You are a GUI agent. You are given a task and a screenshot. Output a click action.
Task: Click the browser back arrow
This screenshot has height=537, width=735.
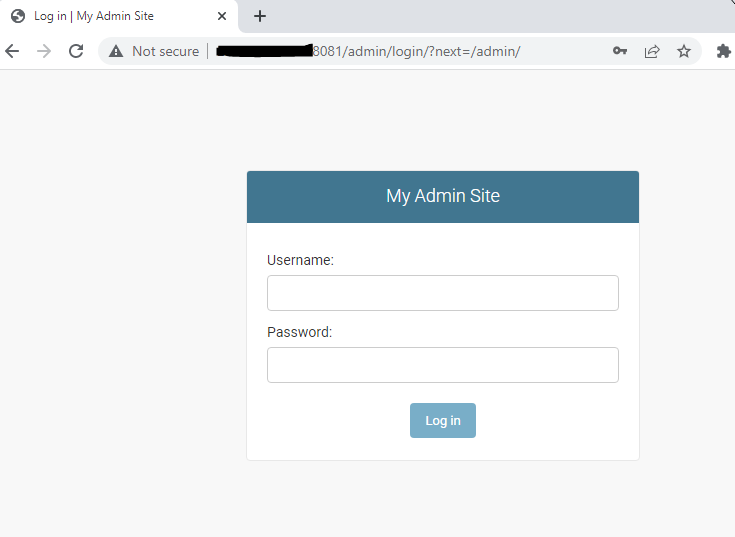click(12, 51)
